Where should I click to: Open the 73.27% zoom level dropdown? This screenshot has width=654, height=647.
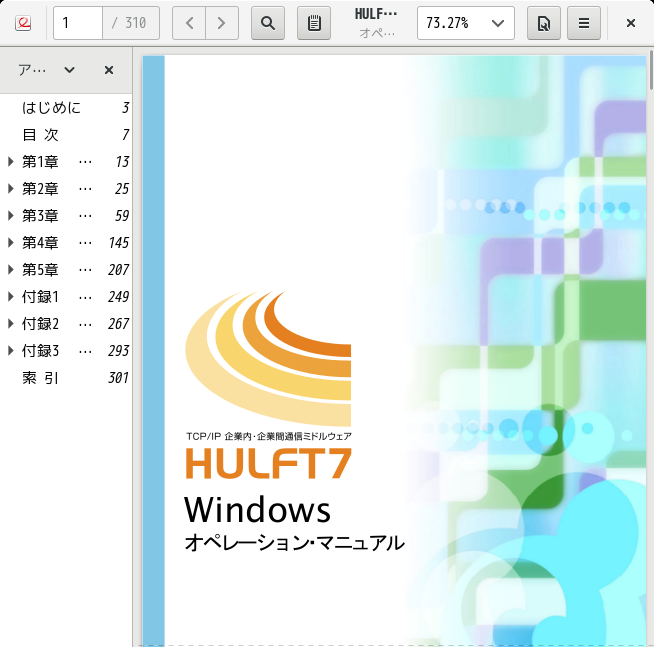coord(465,23)
